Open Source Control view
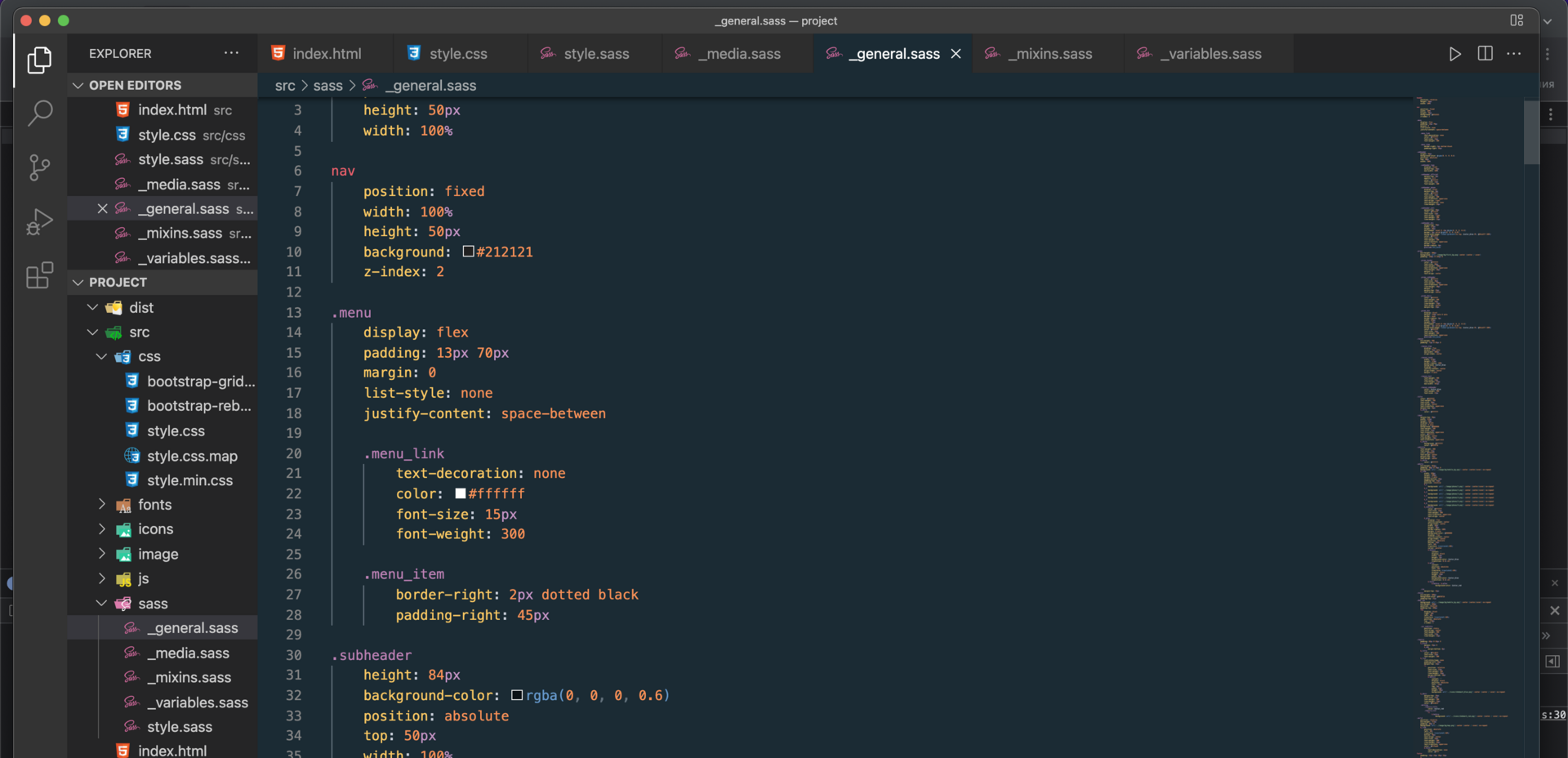This screenshot has width=1568, height=758. [x=39, y=167]
